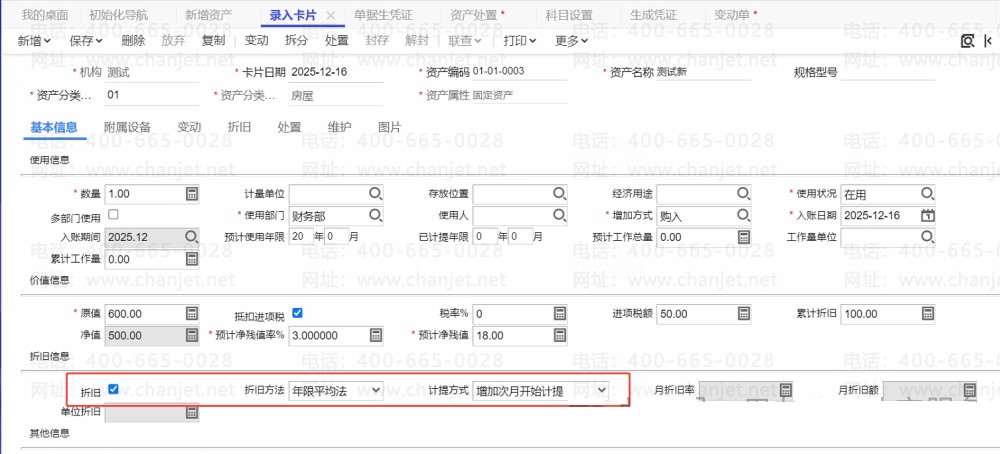
Task: Toggle the 多部门使用 checkbox
Action: [114, 214]
